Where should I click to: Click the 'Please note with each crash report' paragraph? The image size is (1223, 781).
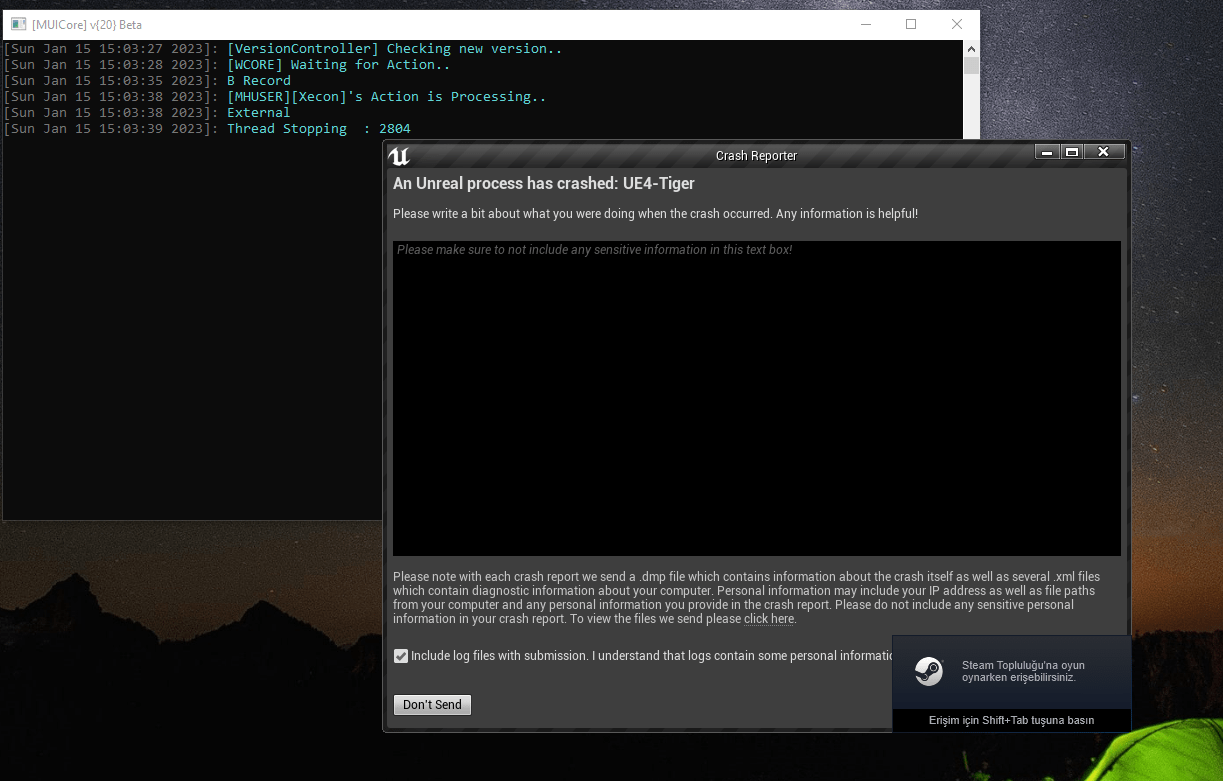point(746,598)
